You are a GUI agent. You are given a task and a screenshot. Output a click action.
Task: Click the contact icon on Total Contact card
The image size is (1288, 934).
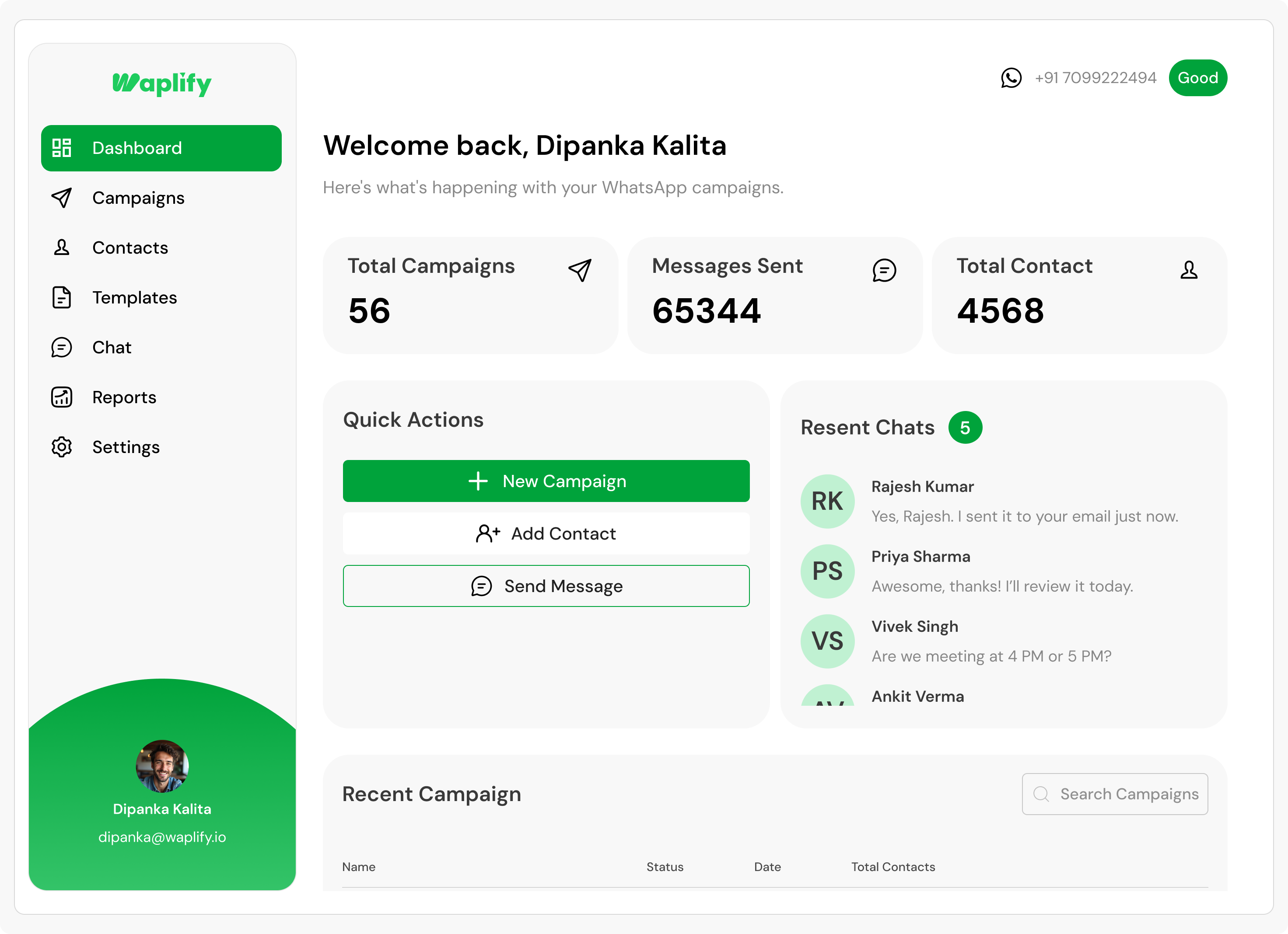[1189, 271]
